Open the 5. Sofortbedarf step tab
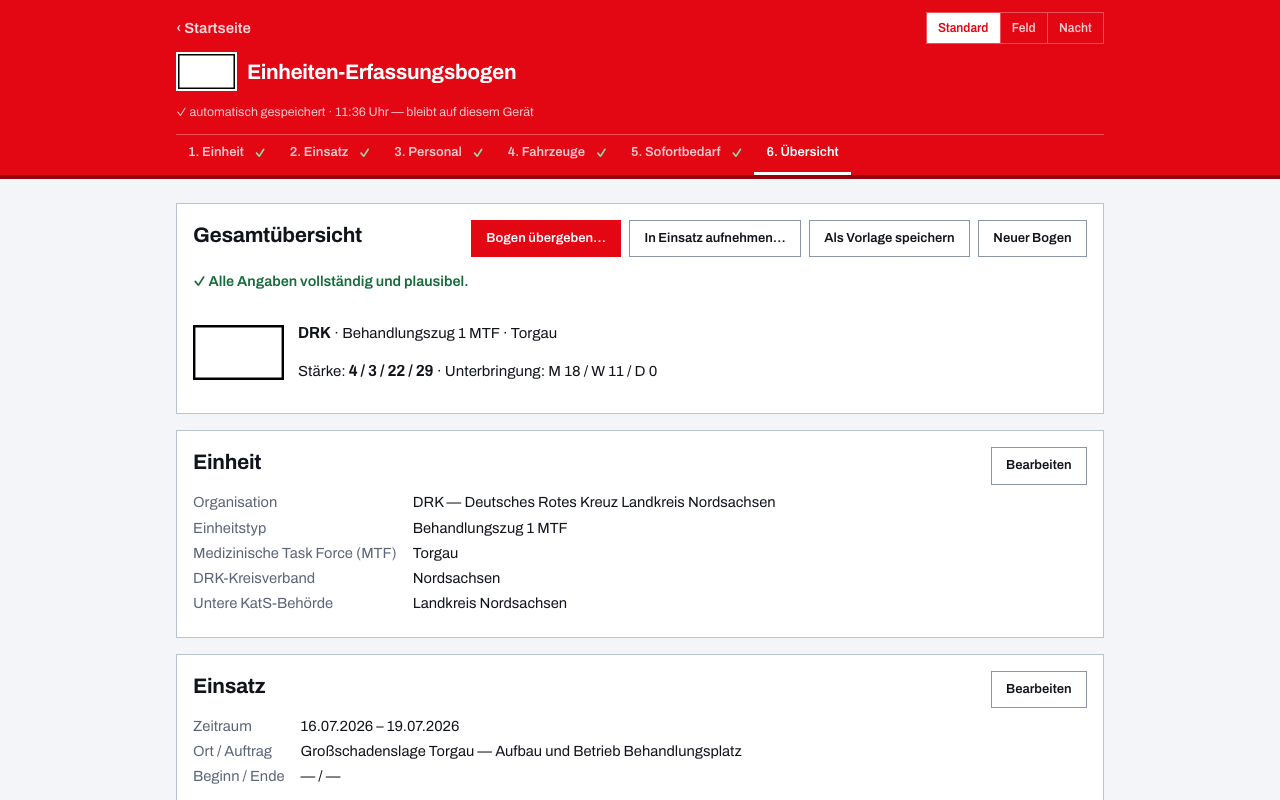The width and height of the screenshot is (1280, 800). (x=686, y=152)
